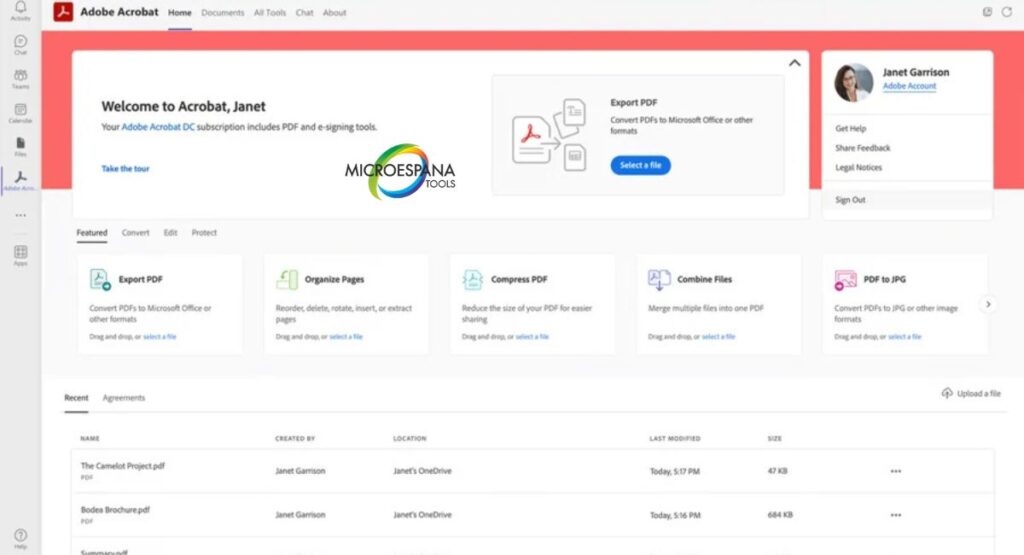
Task: Click Upload a file
Action: tap(970, 394)
